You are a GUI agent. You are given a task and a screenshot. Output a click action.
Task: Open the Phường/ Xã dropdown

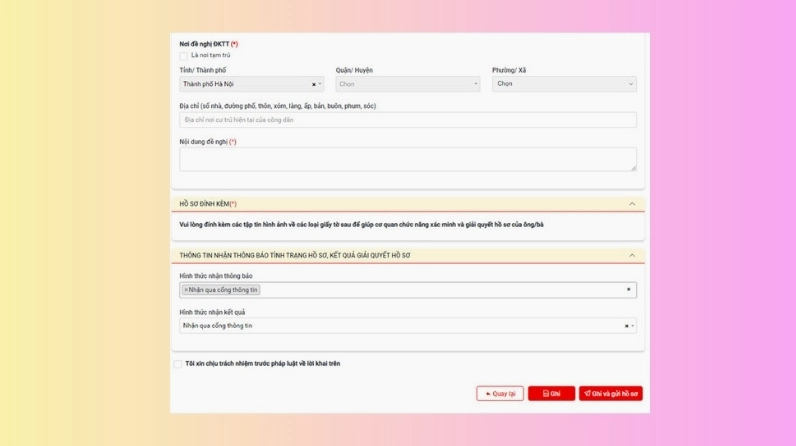click(564, 85)
